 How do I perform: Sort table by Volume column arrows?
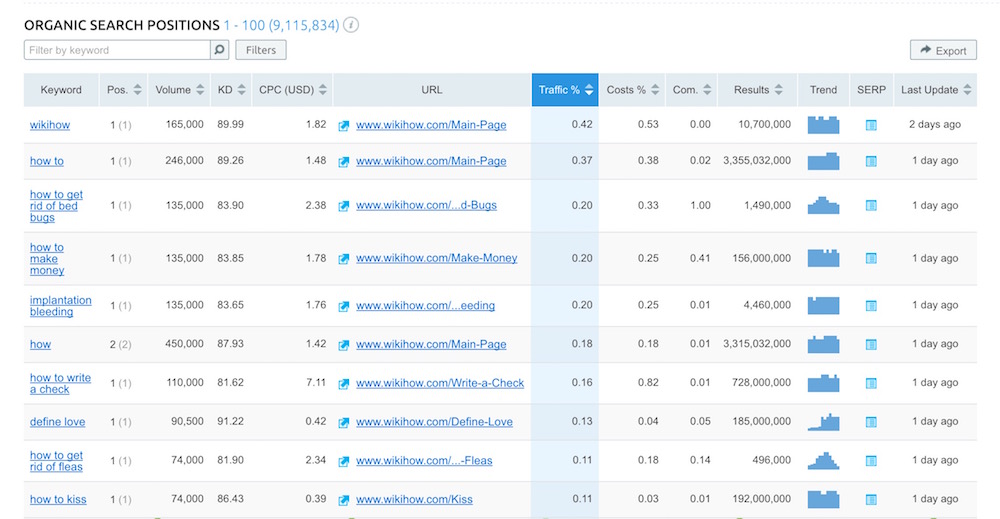(200, 90)
